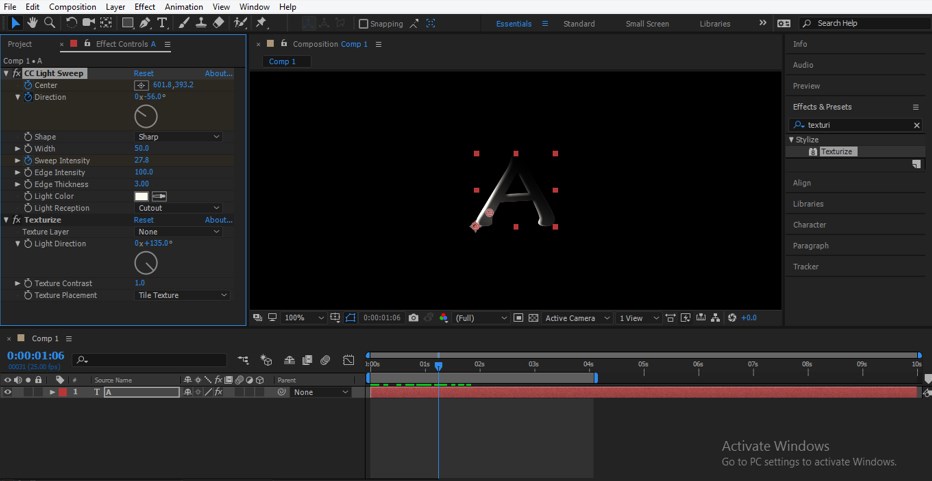Select the Eraser tool
The image size is (932, 481).
point(219,23)
